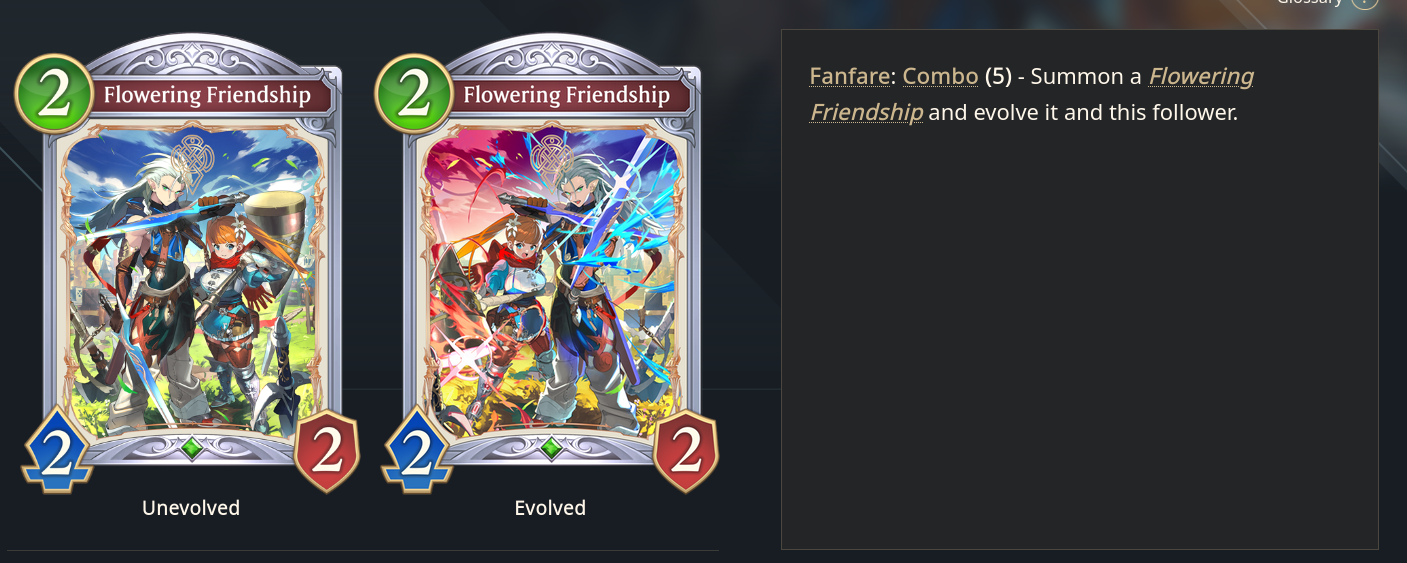
Task: Click the name banner on the evolved card
Action: click(x=567, y=95)
